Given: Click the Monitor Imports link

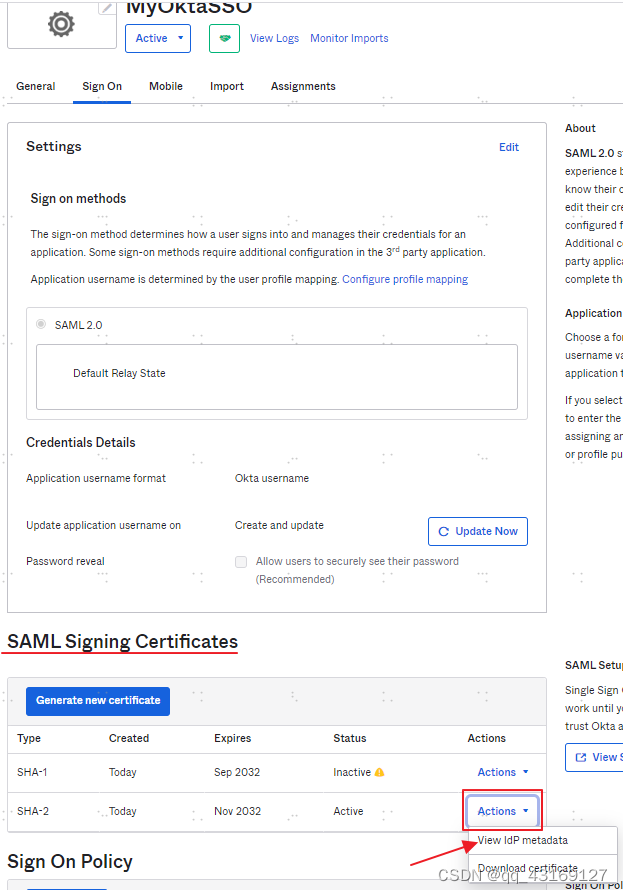Looking at the screenshot, I should click(349, 38).
